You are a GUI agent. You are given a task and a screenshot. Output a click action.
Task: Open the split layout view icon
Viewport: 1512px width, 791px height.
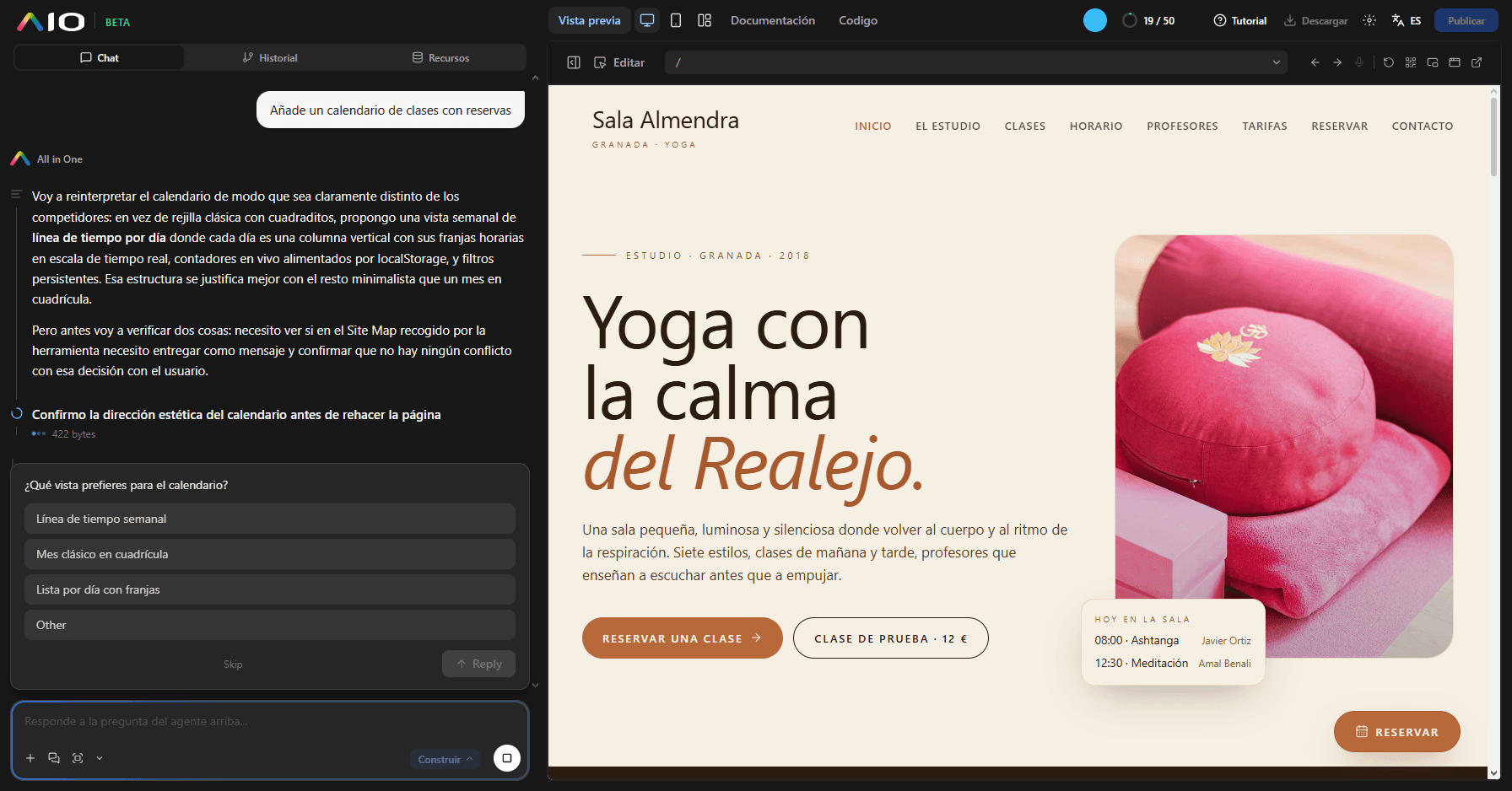705,20
